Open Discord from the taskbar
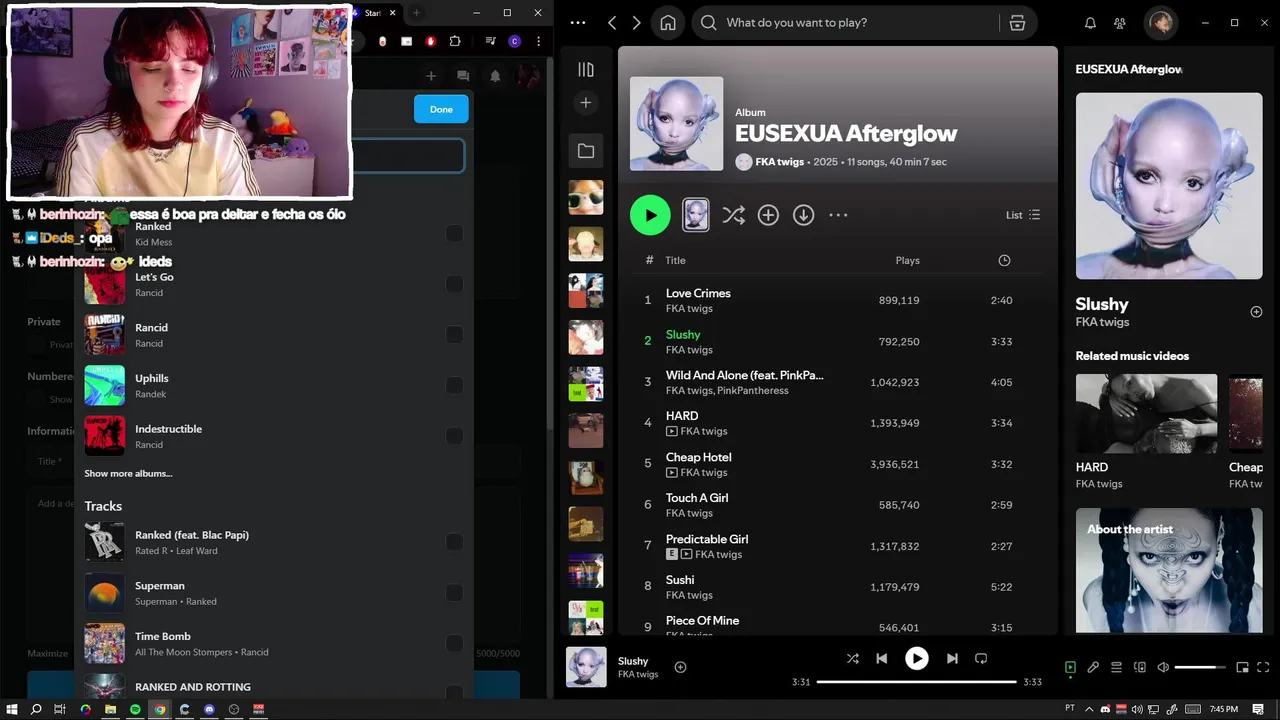The height and width of the screenshot is (720, 1280). pos(209,709)
